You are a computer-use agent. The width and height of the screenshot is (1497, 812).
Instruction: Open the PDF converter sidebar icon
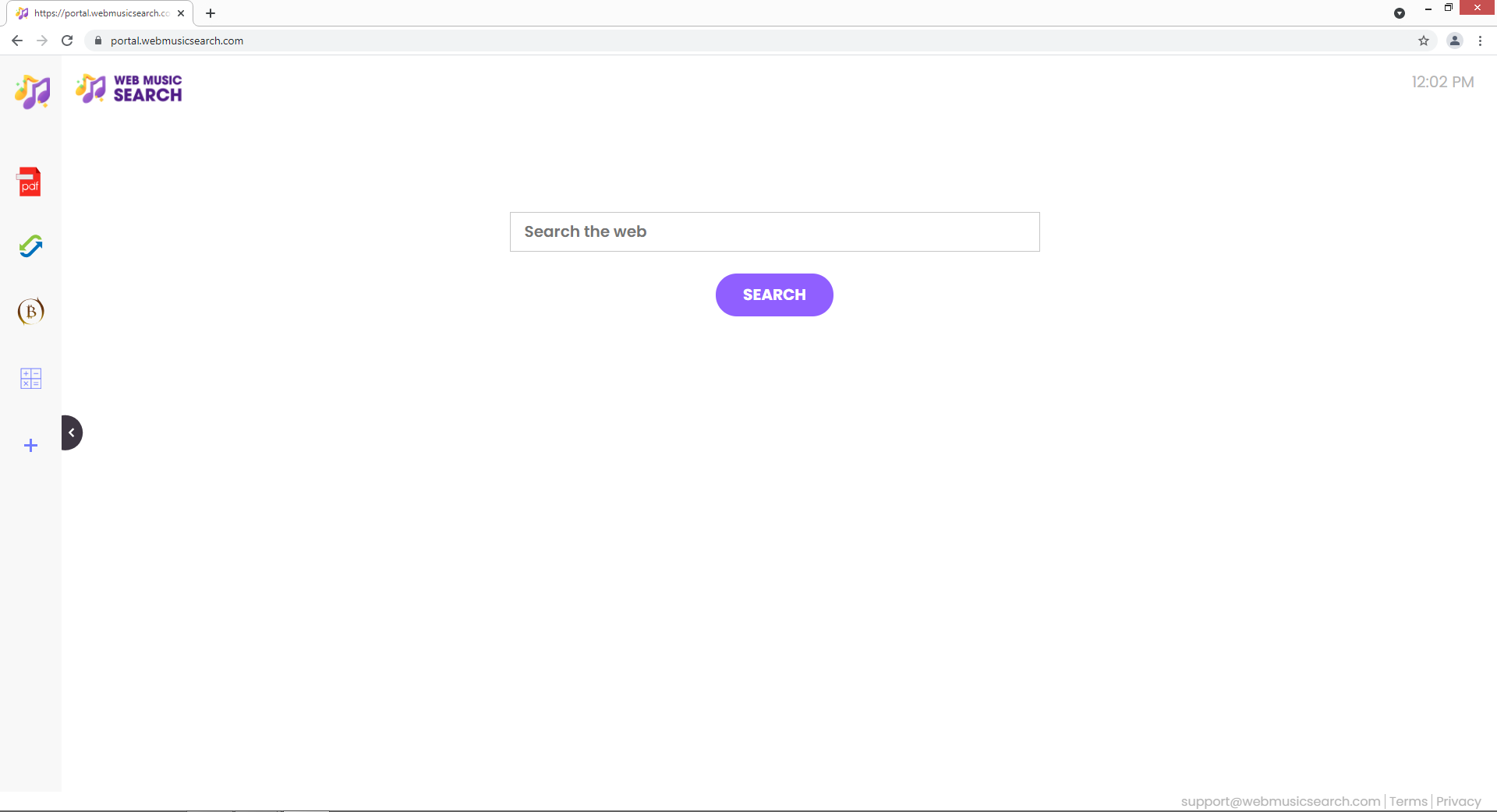click(x=30, y=182)
